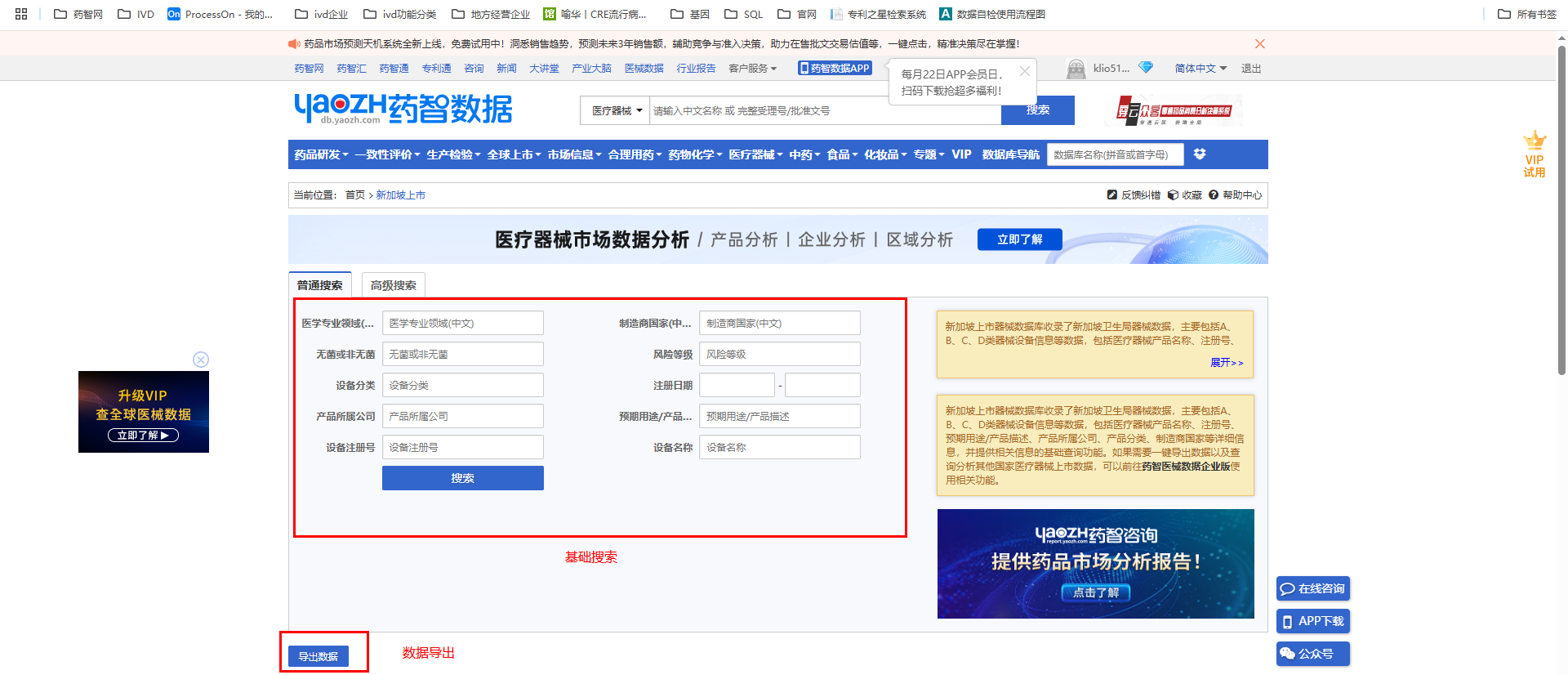Expand the 药物化学 nav menu

coord(695,154)
